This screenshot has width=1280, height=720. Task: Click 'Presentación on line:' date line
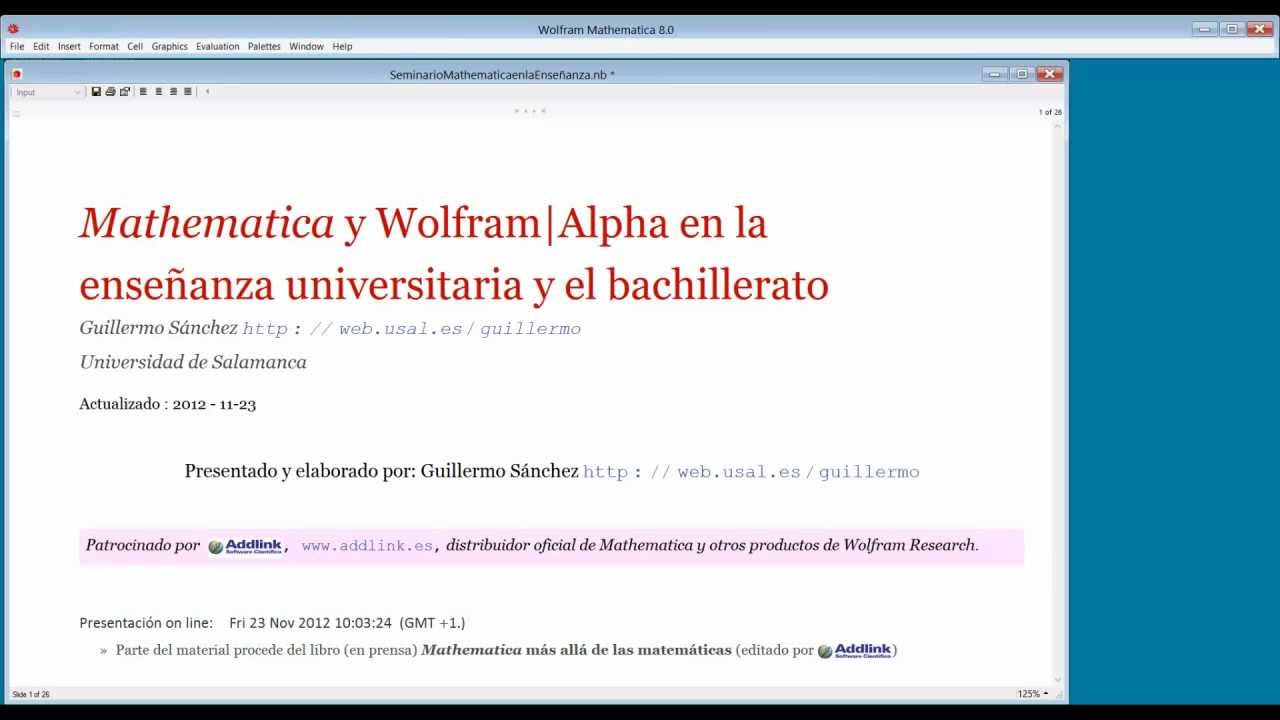coord(272,623)
